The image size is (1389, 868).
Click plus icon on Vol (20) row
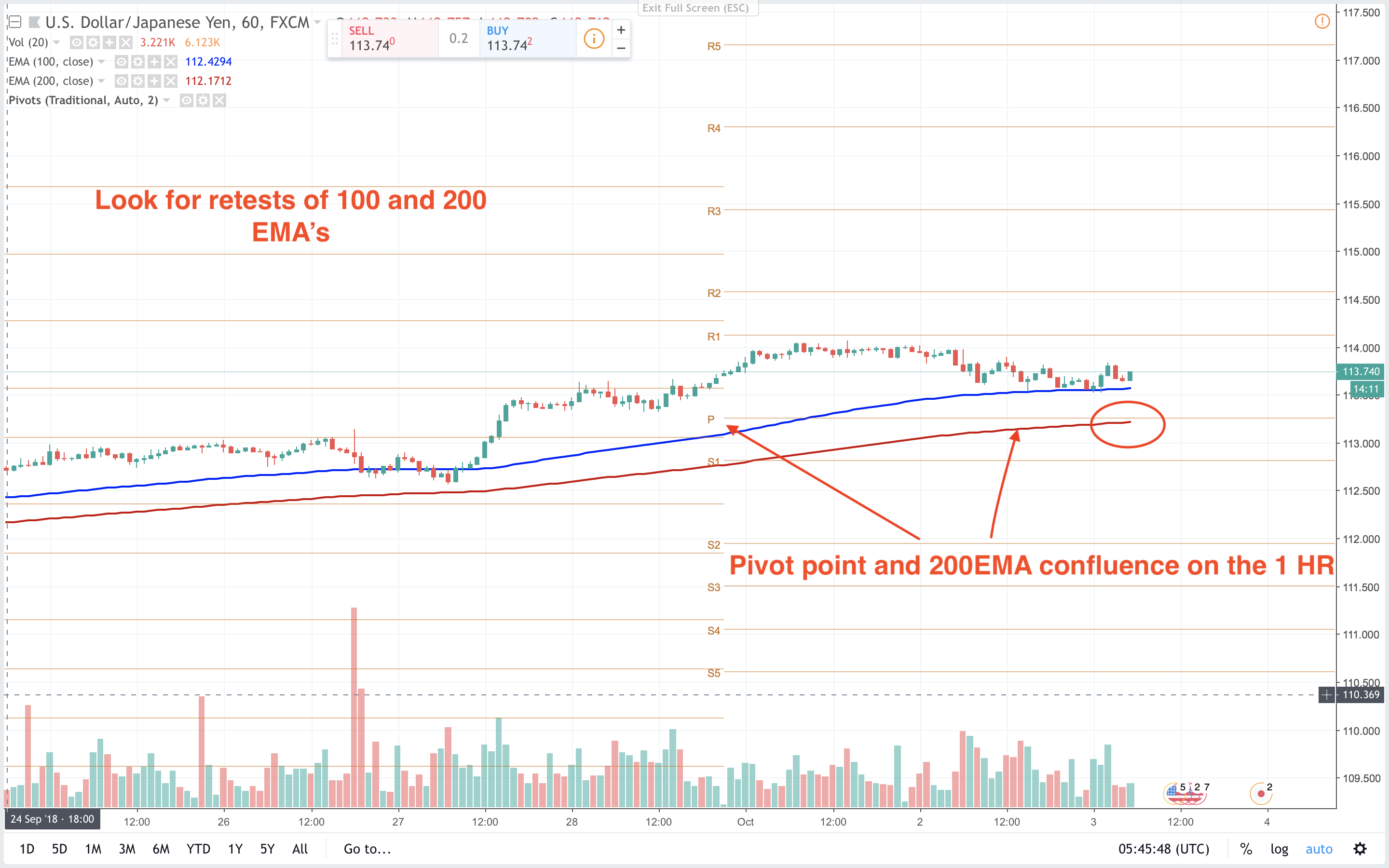click(109, 42)
